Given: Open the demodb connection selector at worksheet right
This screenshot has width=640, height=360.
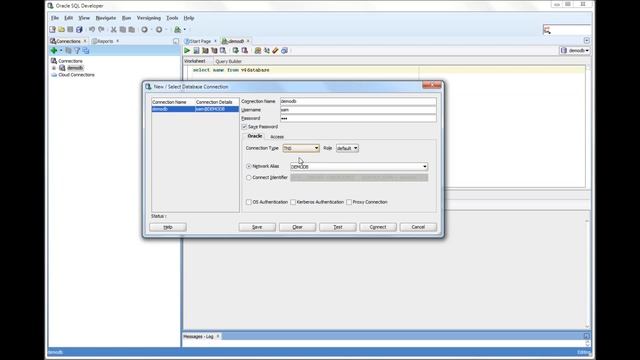Looking at the screenshot, I should (x=575, y=51).
